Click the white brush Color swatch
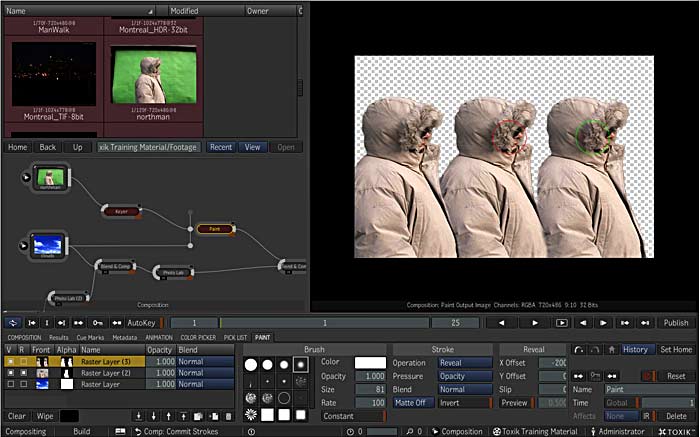The width and height of the screenshot is (700, 437). pos(370,363)
